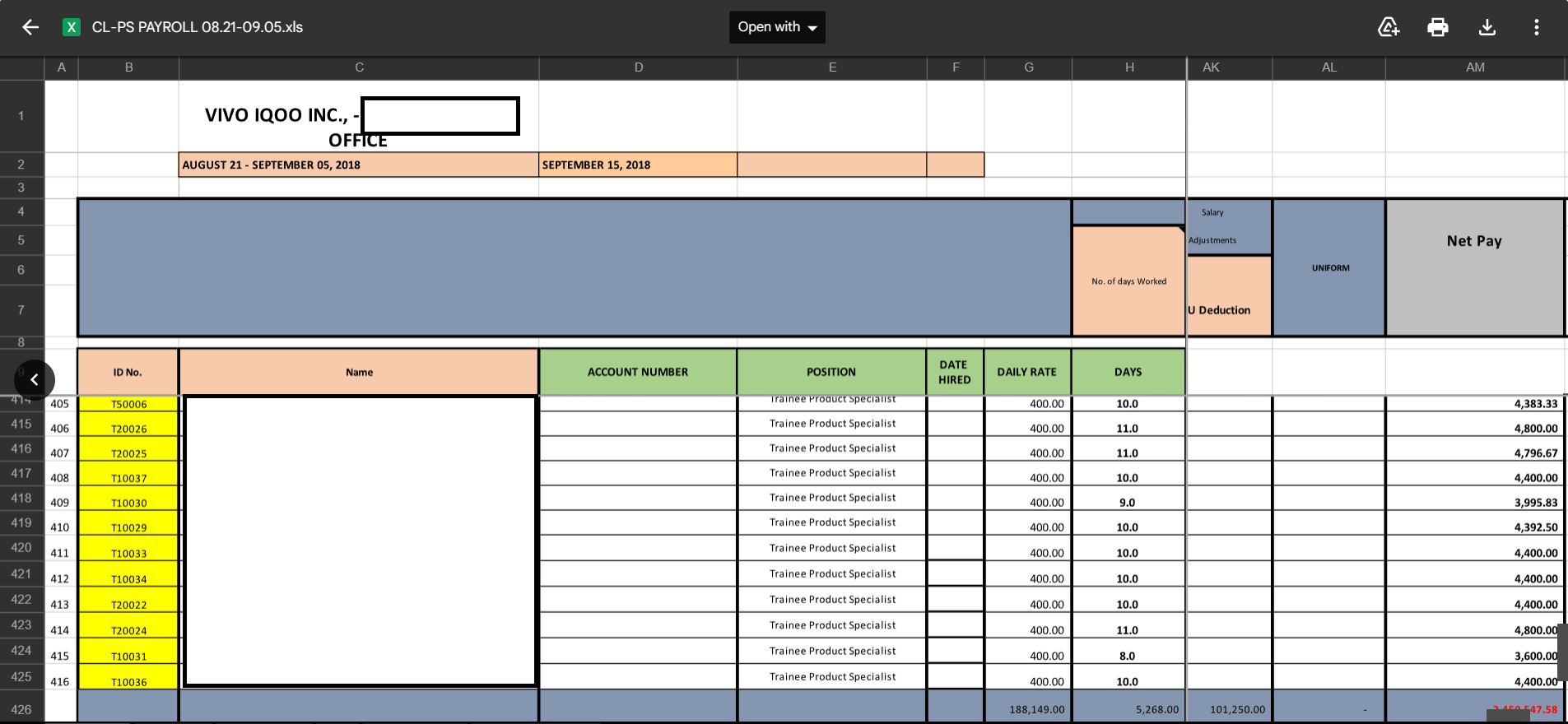Click the Excel file type icon
The width and height of the screenshot is (1568, 724).
tap(72, 27)
